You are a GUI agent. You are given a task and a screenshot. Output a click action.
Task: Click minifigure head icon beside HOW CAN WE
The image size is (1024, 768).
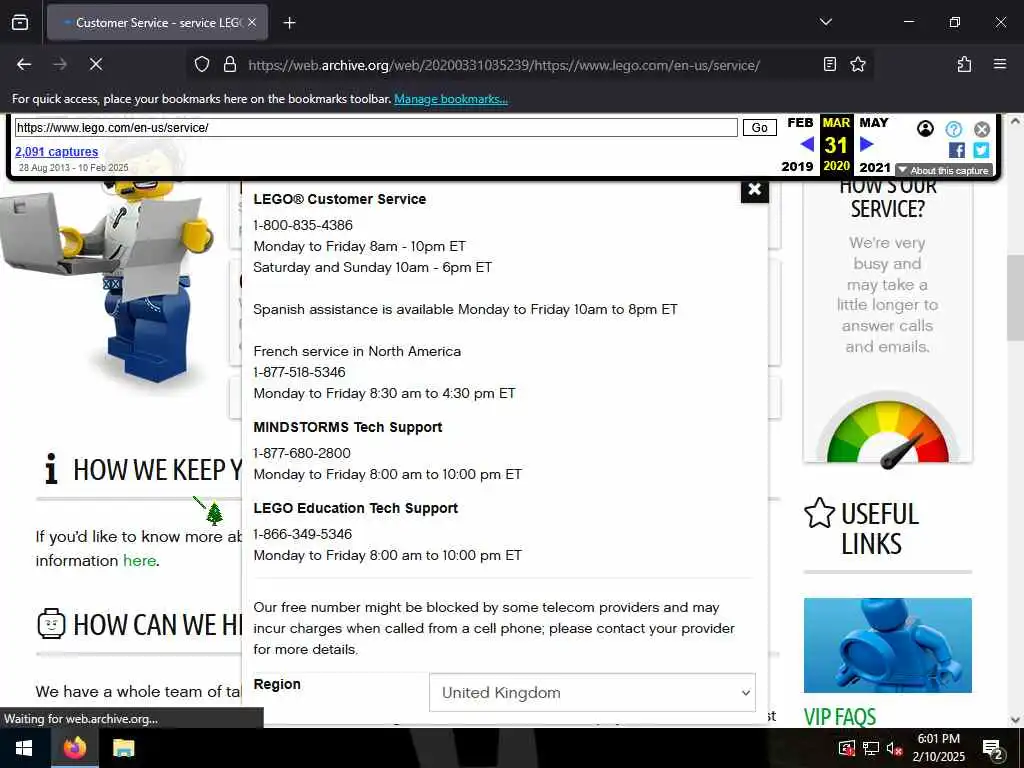[x=52, y=623]
